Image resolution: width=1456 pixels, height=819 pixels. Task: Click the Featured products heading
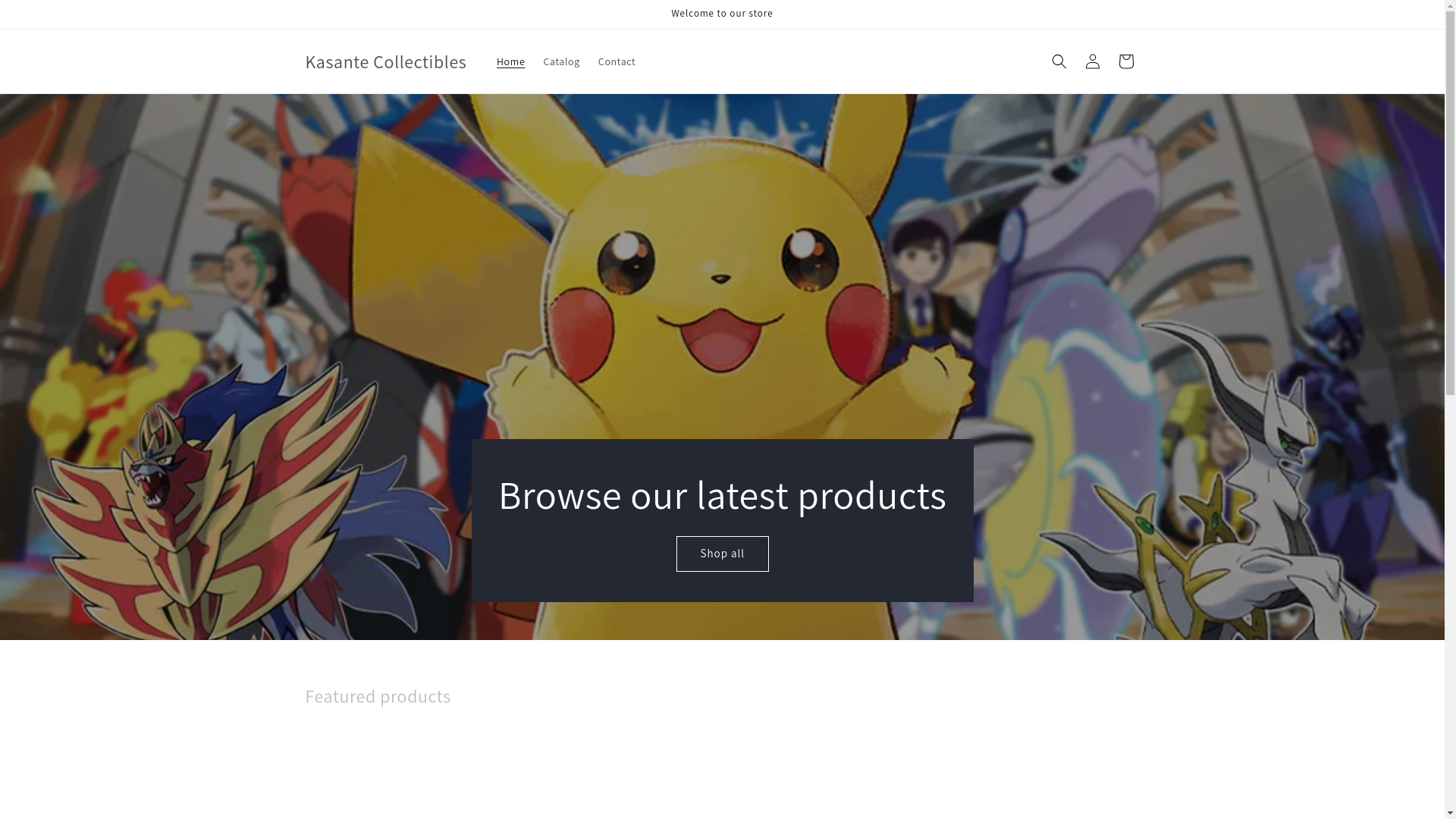pos(378,696)
